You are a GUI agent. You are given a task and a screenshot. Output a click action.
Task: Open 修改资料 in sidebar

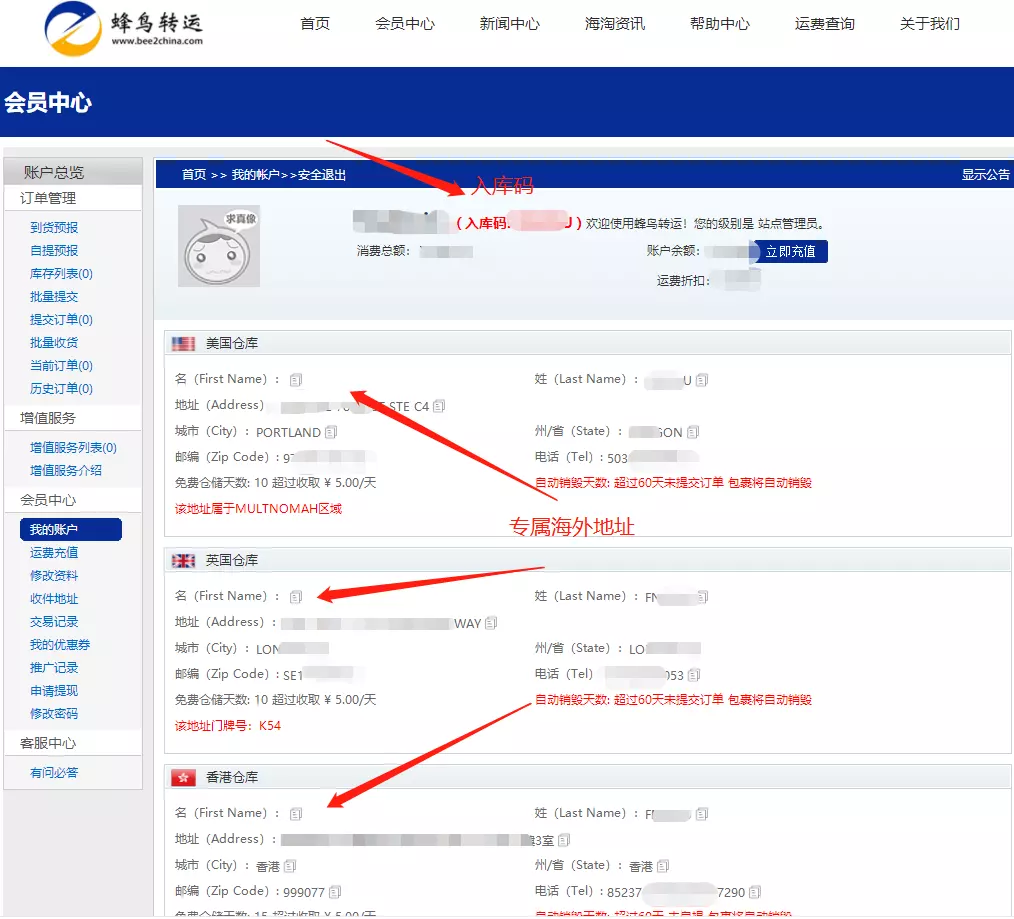click(54, 576)
